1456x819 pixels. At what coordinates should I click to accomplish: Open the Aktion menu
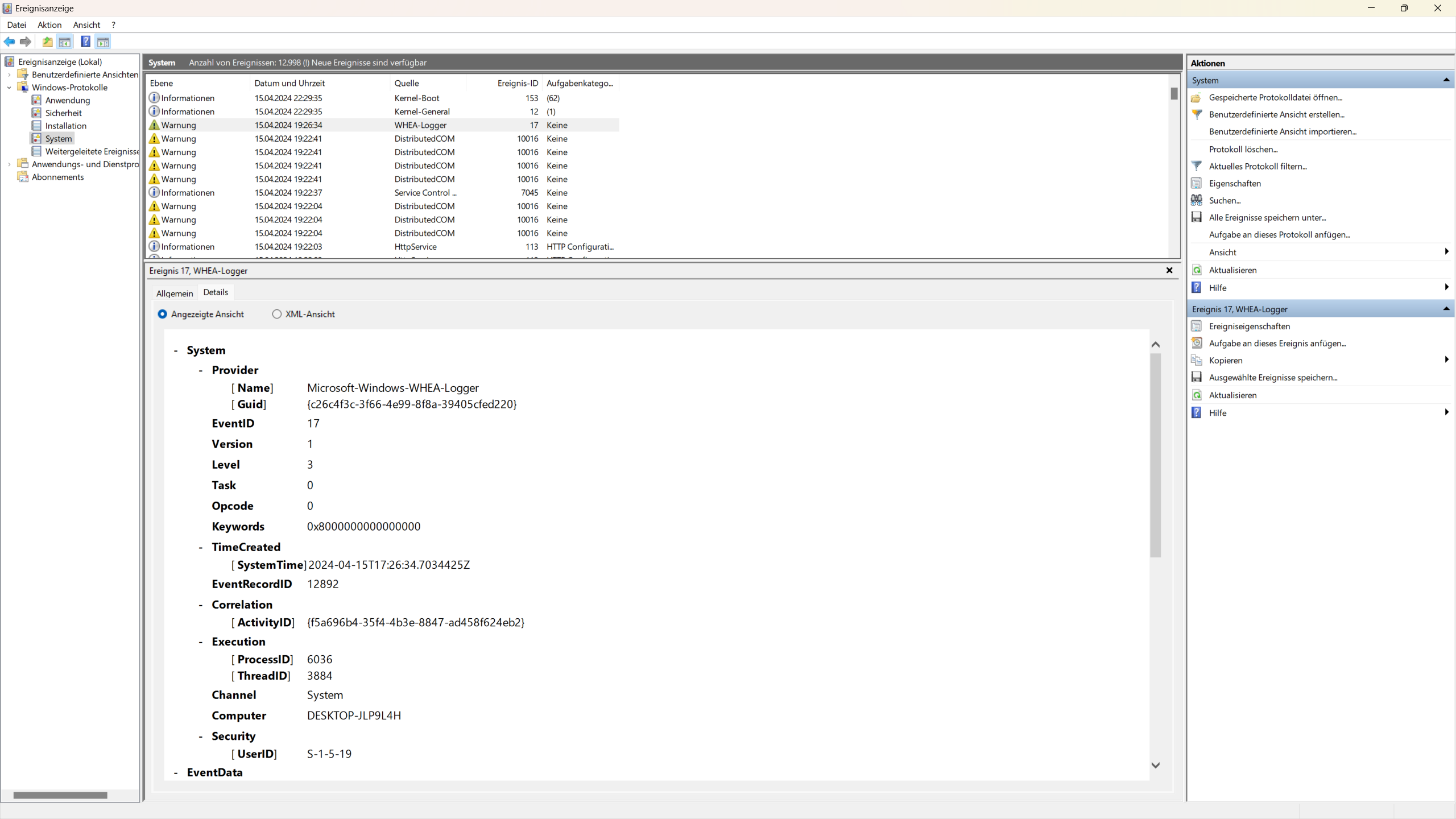(49, 25)
